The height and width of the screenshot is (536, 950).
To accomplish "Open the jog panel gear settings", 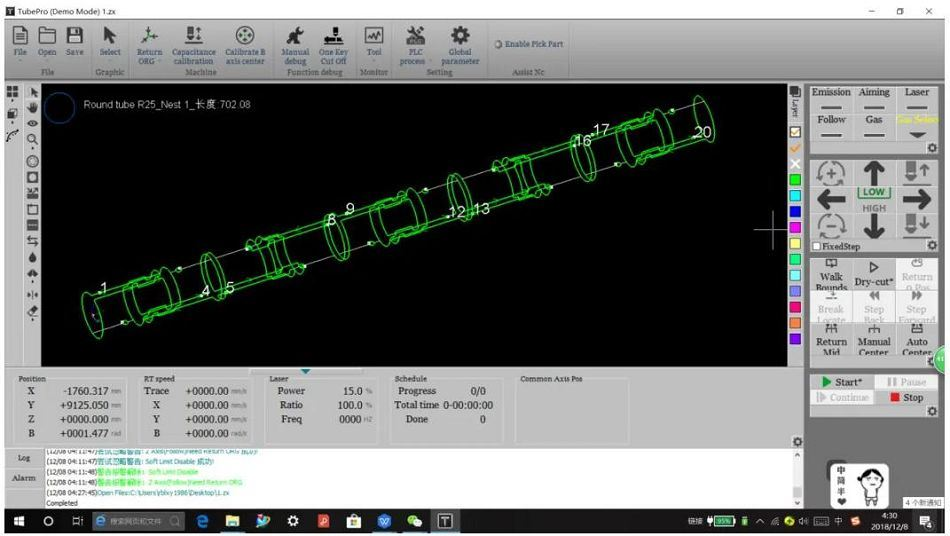I will click(x=932, y=245).
